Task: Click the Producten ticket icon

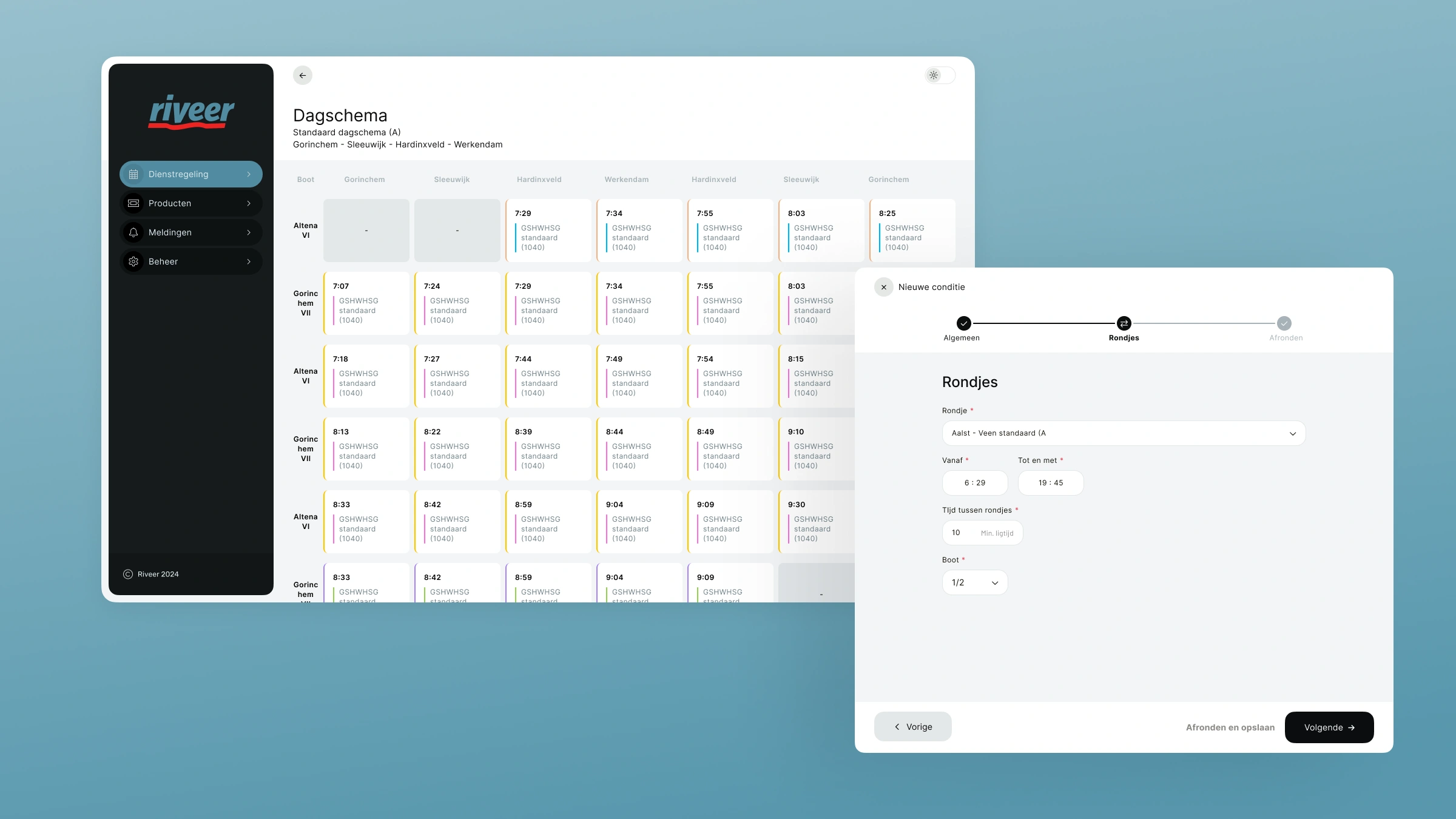Action: tap(133, 203)
